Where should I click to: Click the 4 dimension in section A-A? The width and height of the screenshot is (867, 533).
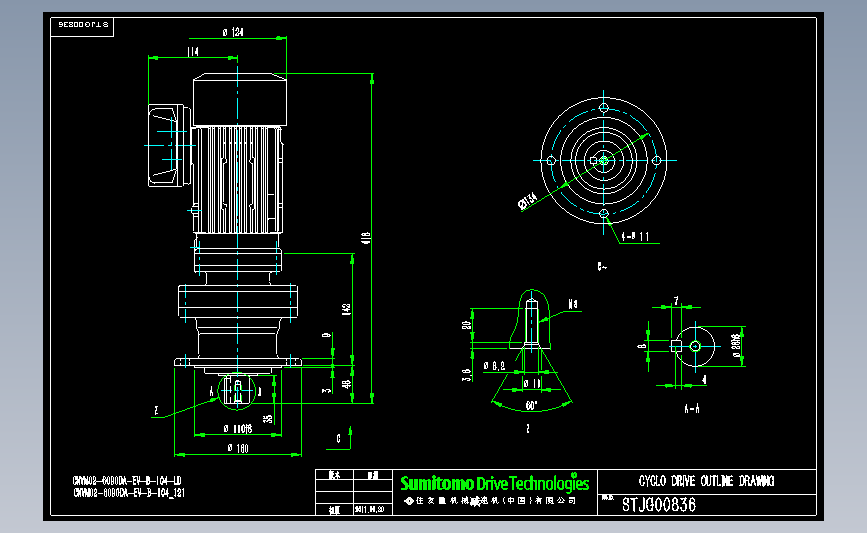pyautogui.click(x=704, y=380)
